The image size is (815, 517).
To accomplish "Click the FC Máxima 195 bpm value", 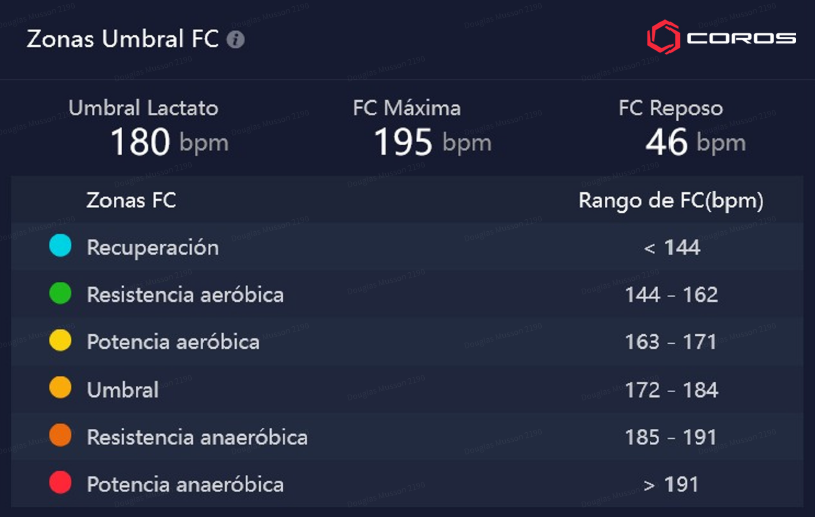I will pyautogui.click(x=432, y=142).
